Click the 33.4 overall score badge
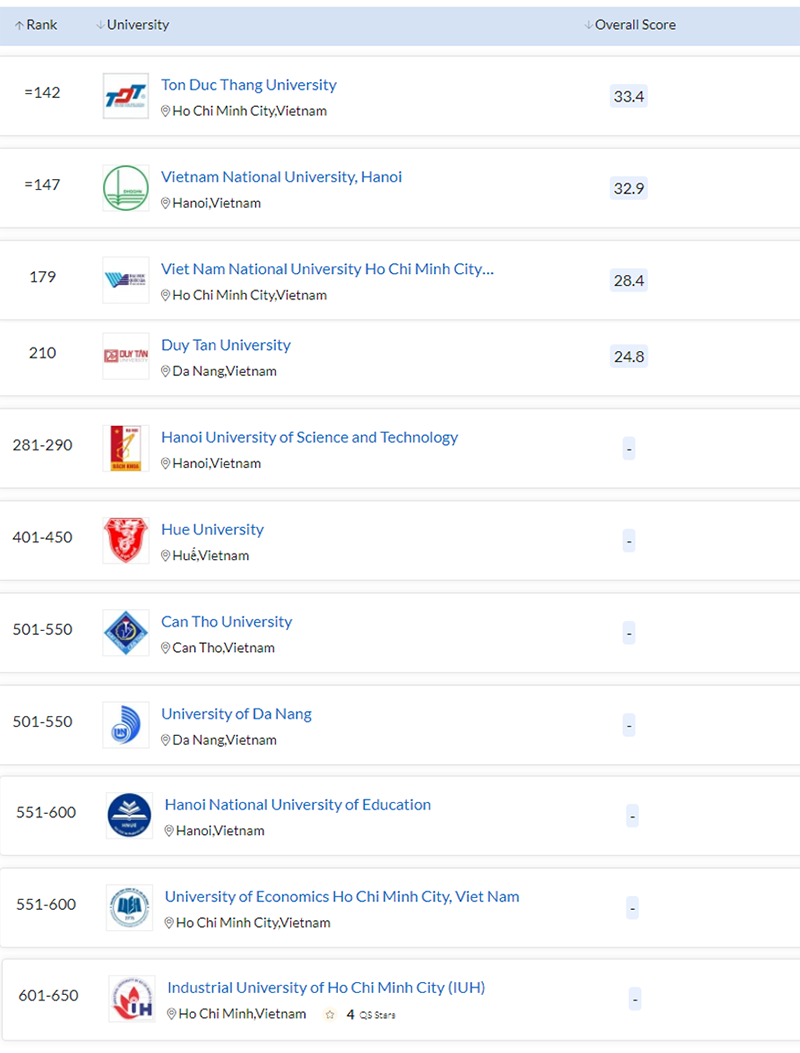This screenshot has width=800, height=1053. click(629, 96)
